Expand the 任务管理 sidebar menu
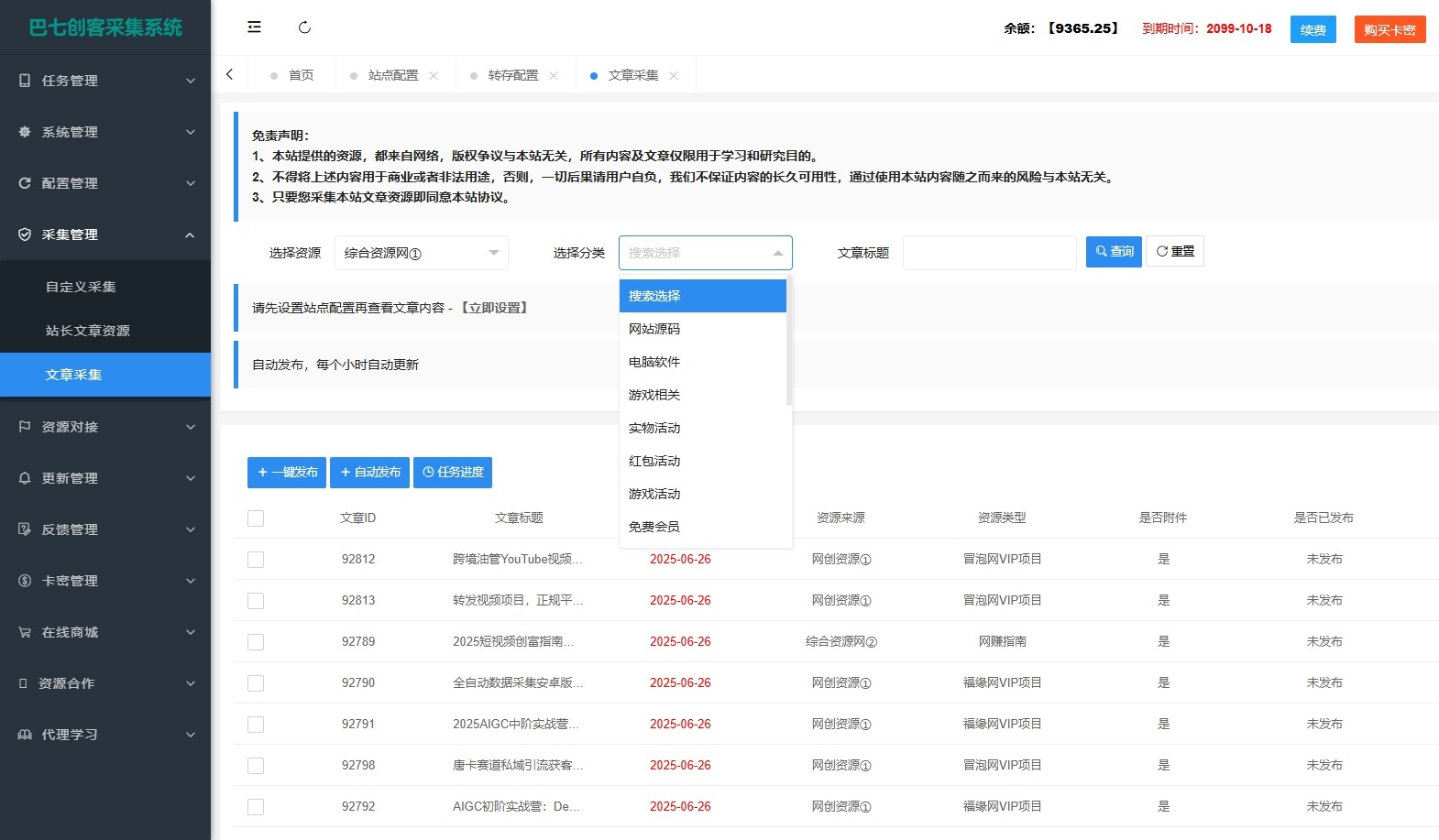The height and width of the screenshot is (840, 1439). (105, 81)
